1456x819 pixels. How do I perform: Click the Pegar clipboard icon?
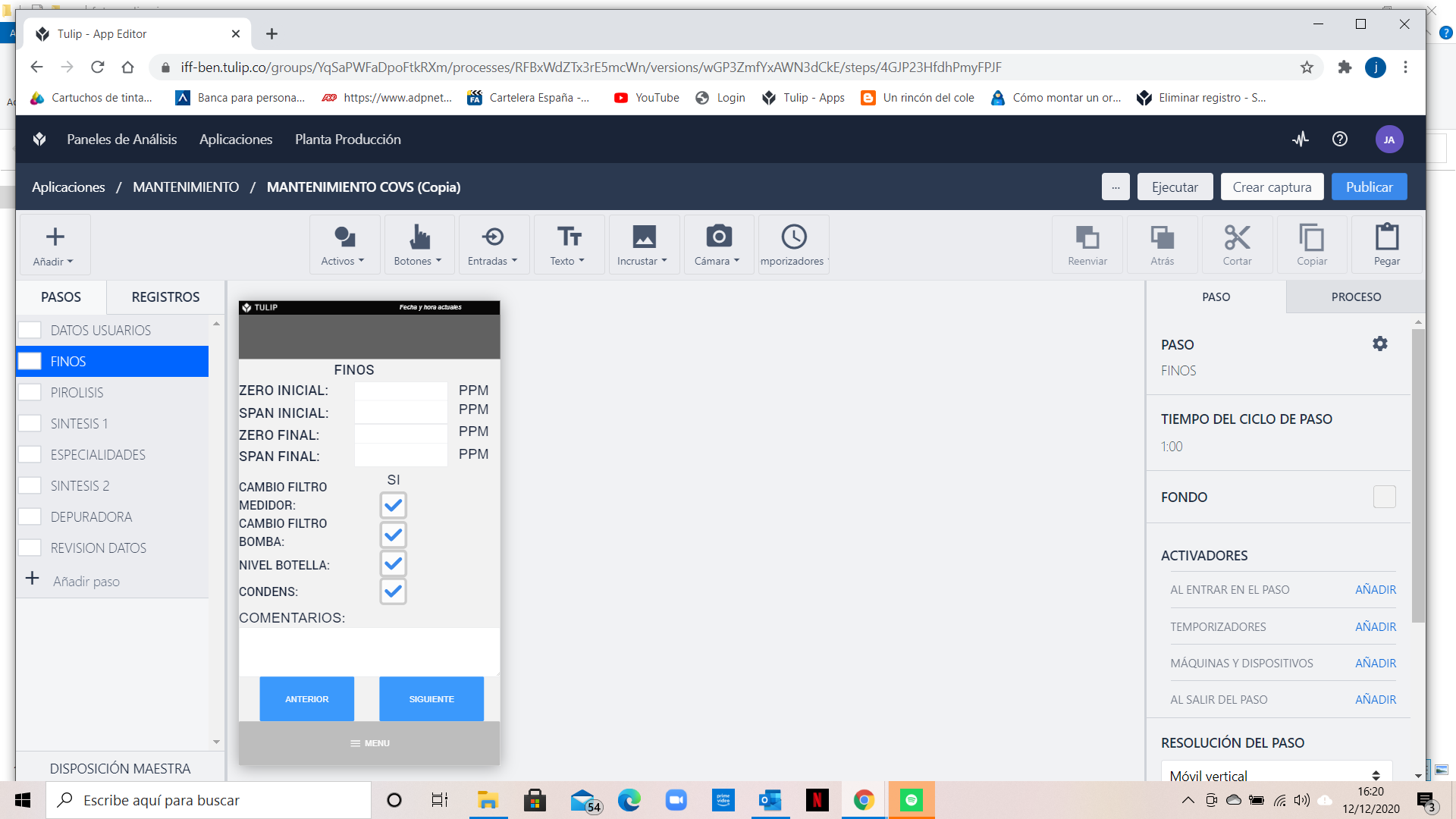click(x=1386, y=238)
